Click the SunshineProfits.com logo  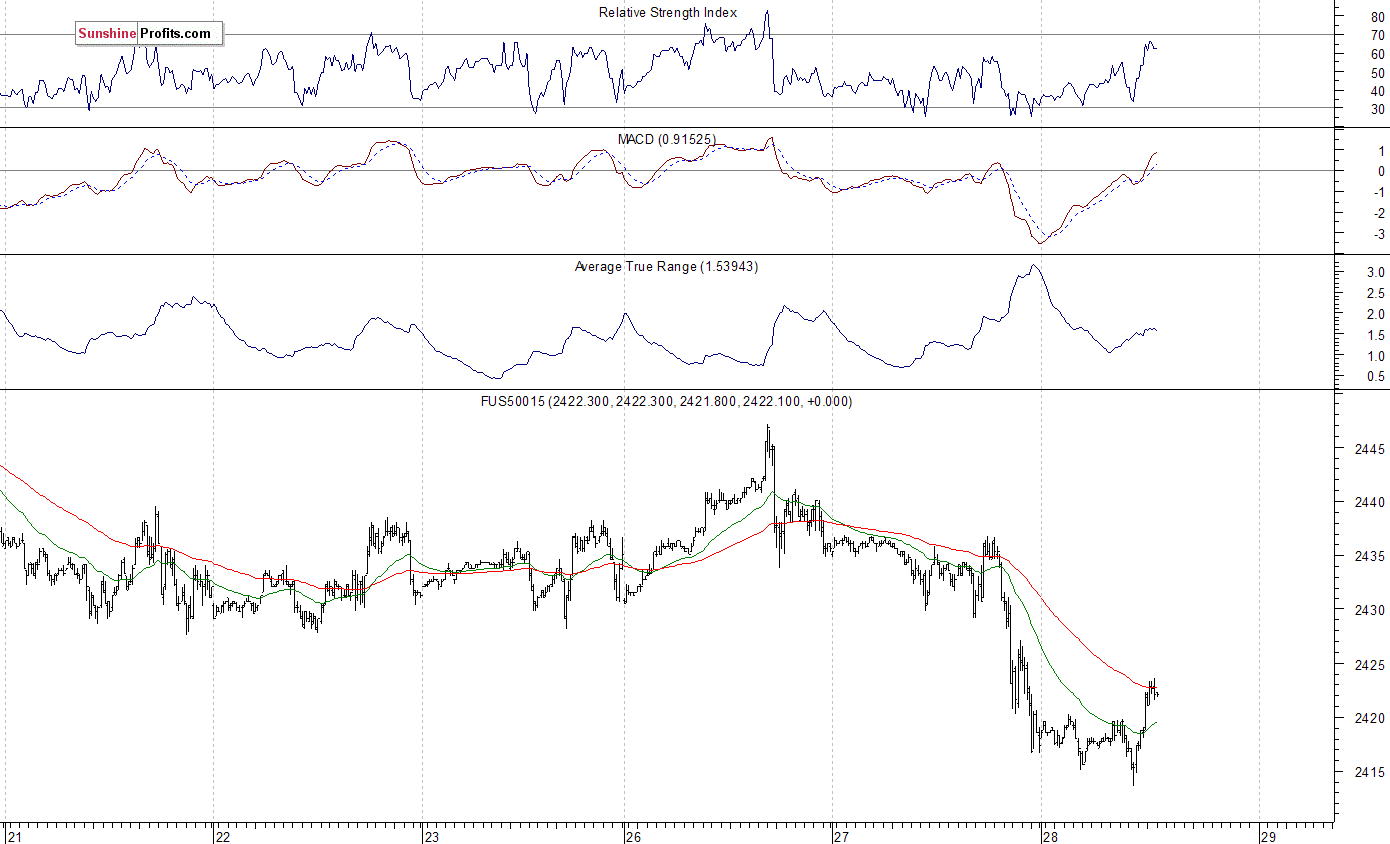point(149,33)
